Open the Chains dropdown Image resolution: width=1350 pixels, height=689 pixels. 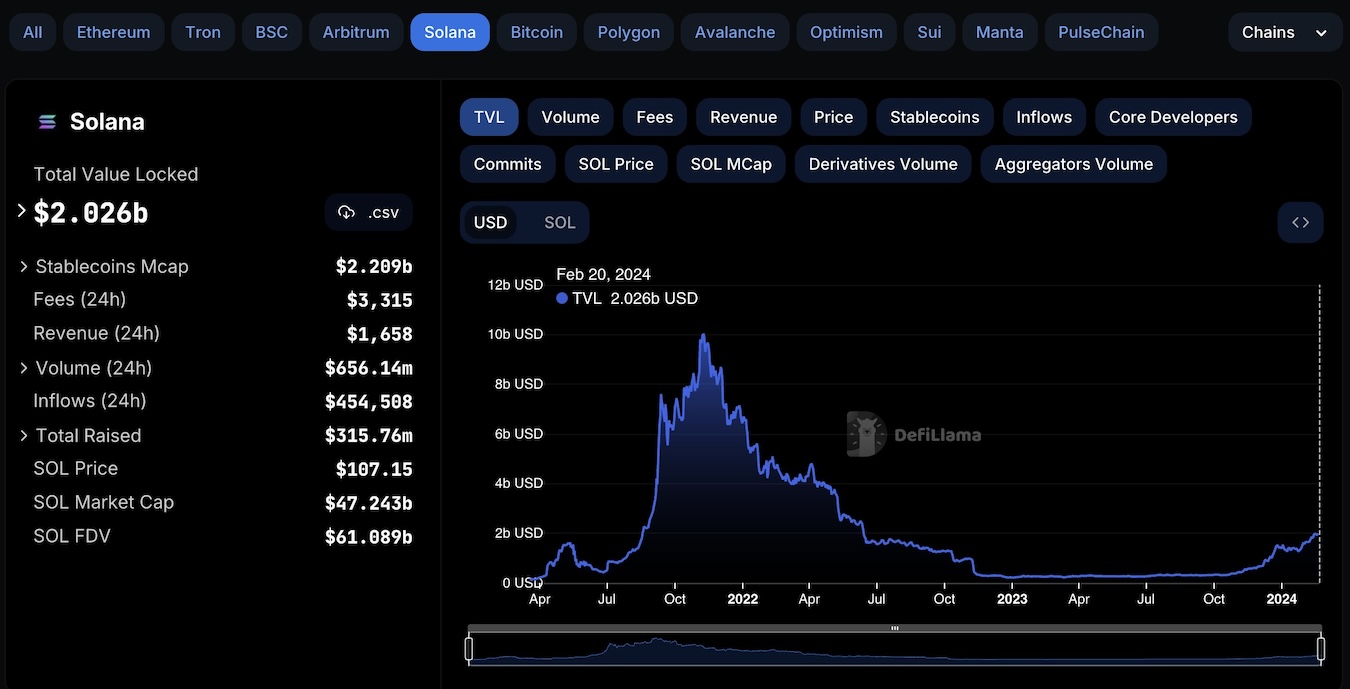(1284, 32)
